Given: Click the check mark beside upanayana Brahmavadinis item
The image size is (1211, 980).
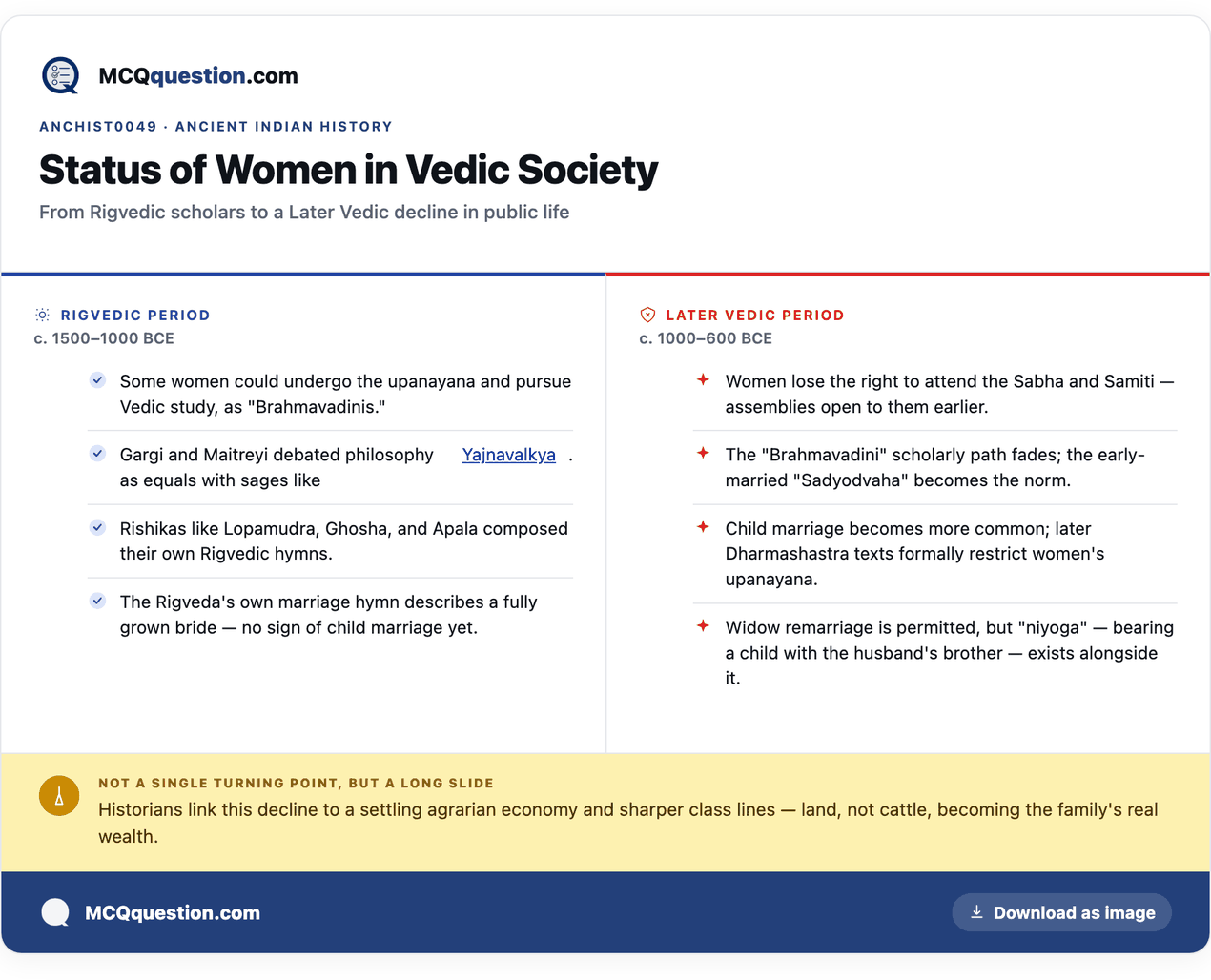Looking at the screenshot, I should click(x=97, y=380).
